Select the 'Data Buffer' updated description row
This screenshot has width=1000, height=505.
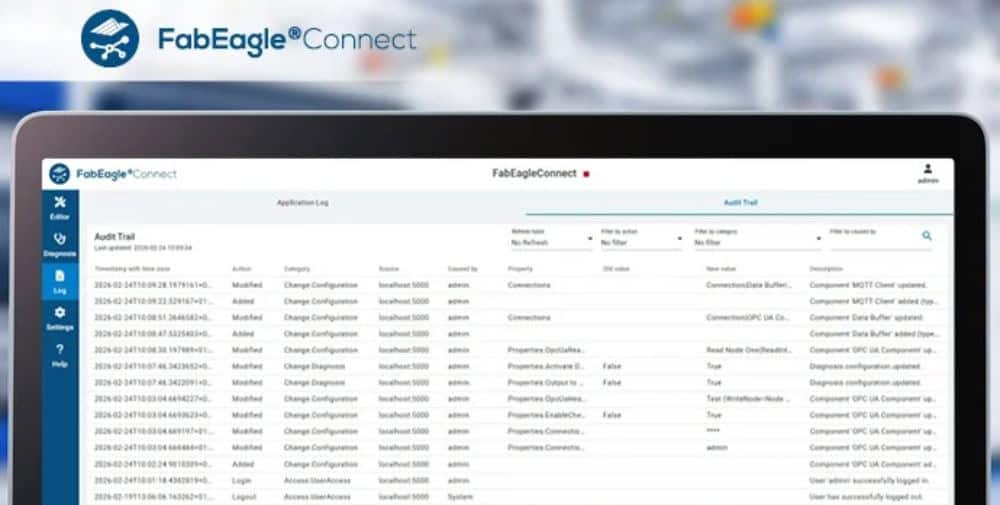pos(868,318)
